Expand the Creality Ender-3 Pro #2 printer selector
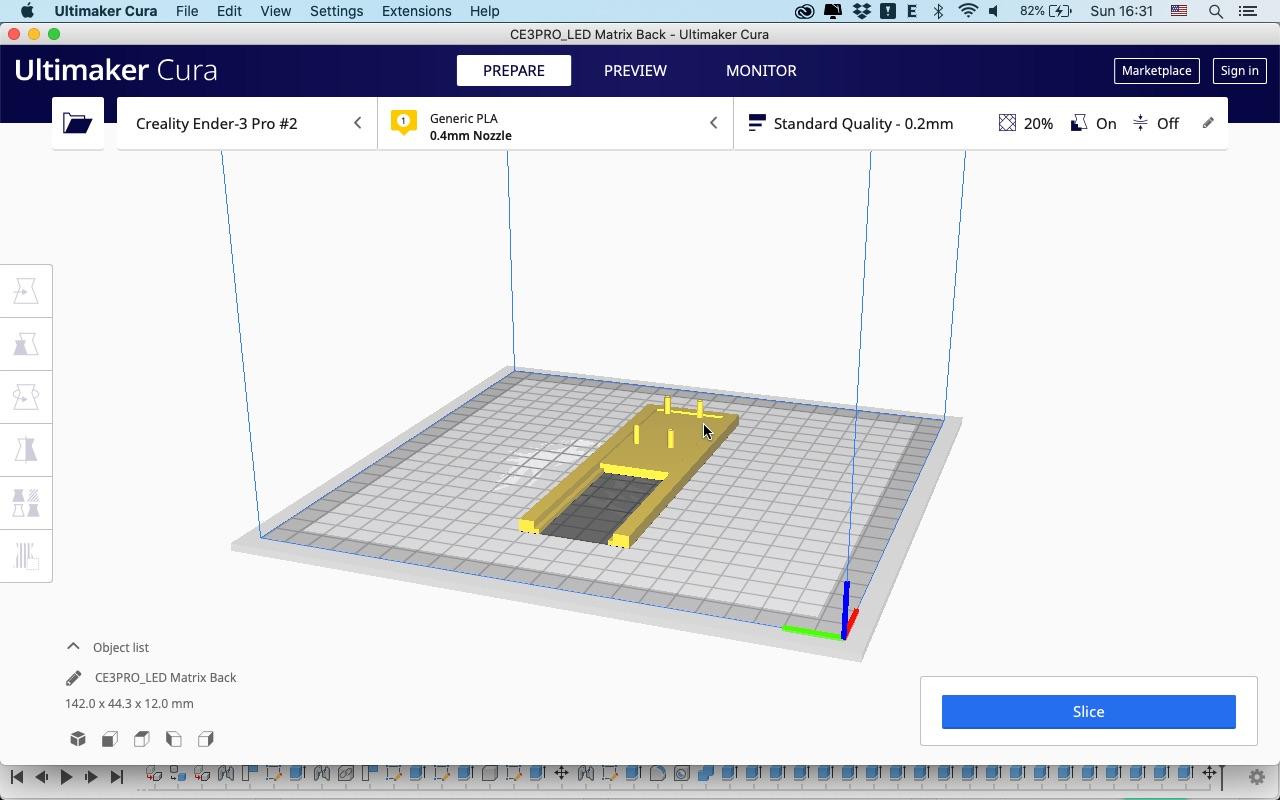 pos(247,123)
